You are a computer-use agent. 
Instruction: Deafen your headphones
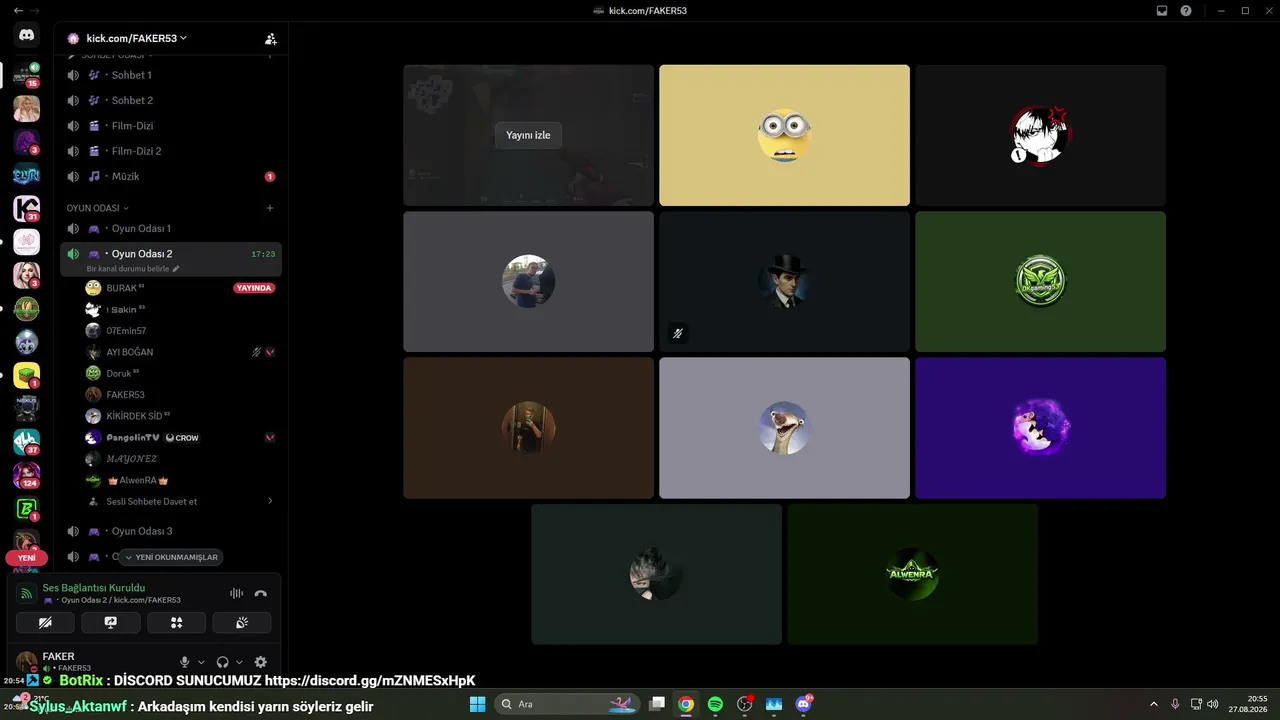[222, 662]
